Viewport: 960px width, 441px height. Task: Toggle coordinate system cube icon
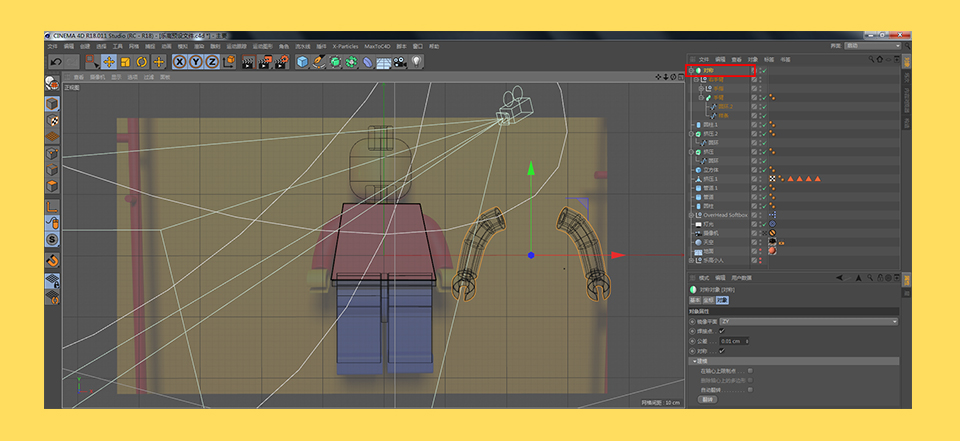pos(229,62)
